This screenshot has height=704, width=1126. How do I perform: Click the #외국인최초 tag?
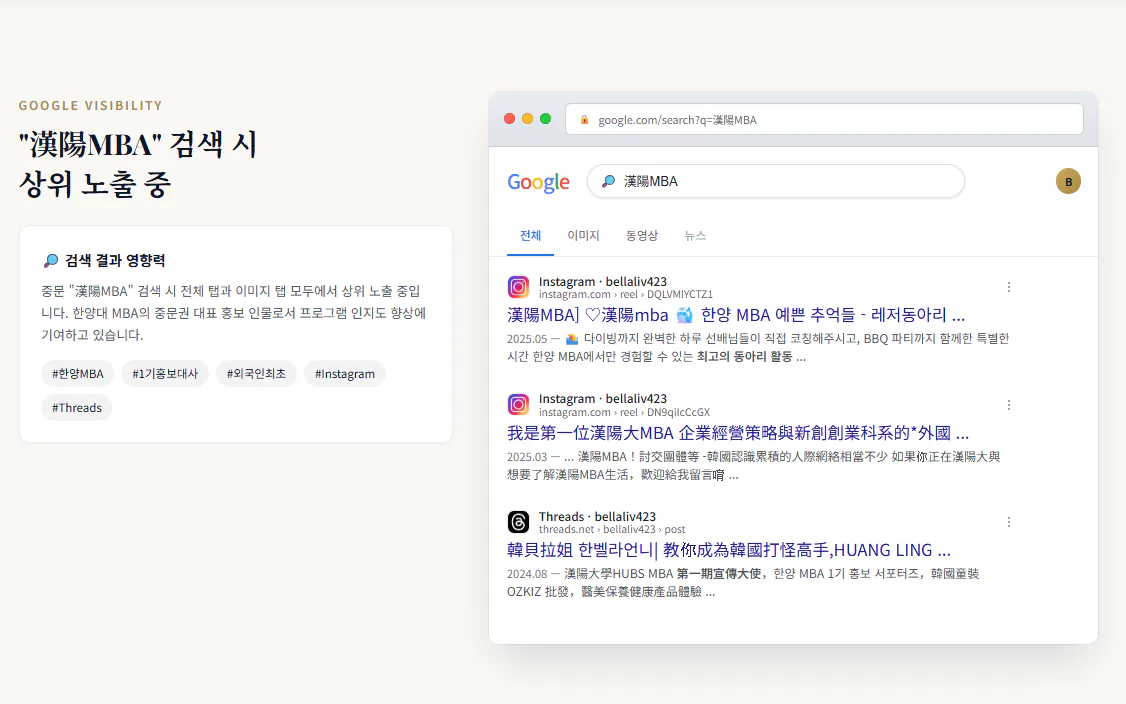coord(256,374)
